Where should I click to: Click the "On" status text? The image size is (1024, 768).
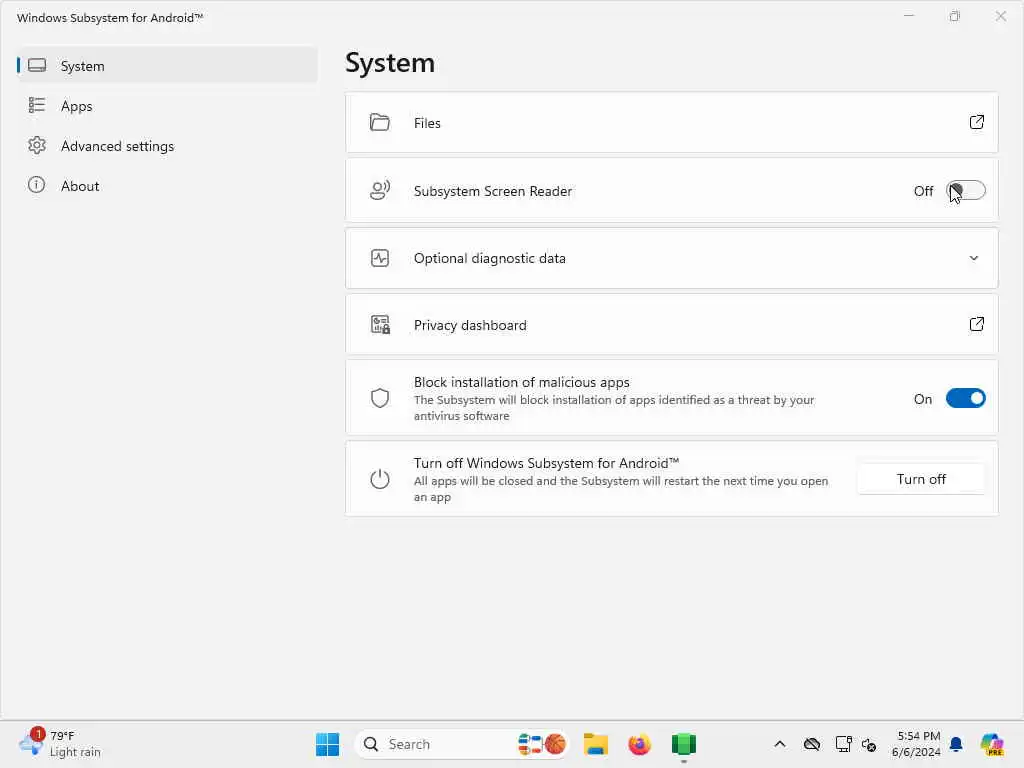923,398
